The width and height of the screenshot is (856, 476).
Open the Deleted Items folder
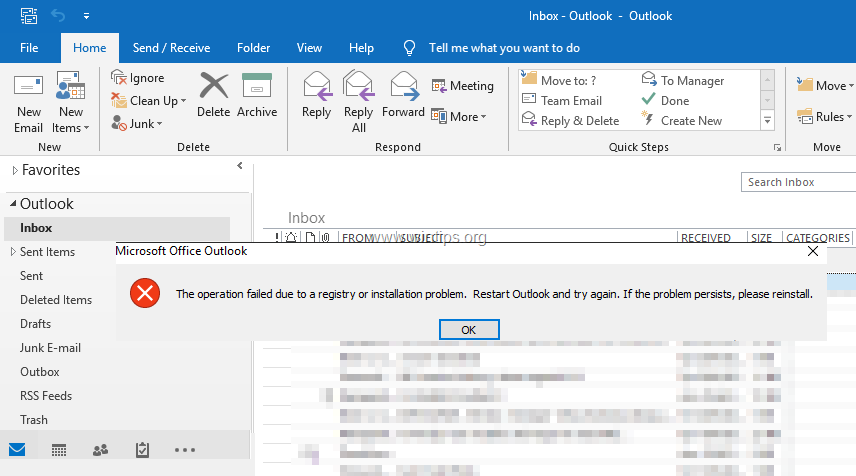56,300
